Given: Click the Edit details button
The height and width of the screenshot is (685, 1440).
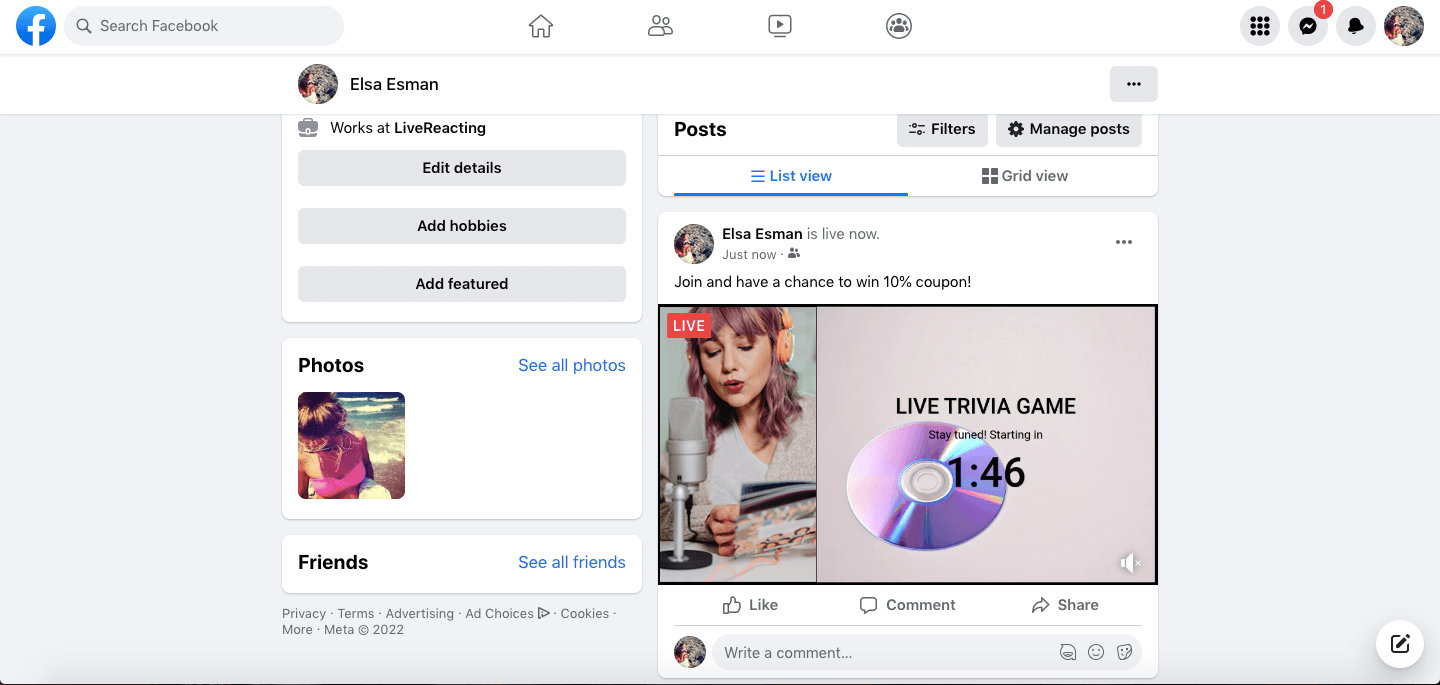Looking at the screenshot, I should [462, 168].
